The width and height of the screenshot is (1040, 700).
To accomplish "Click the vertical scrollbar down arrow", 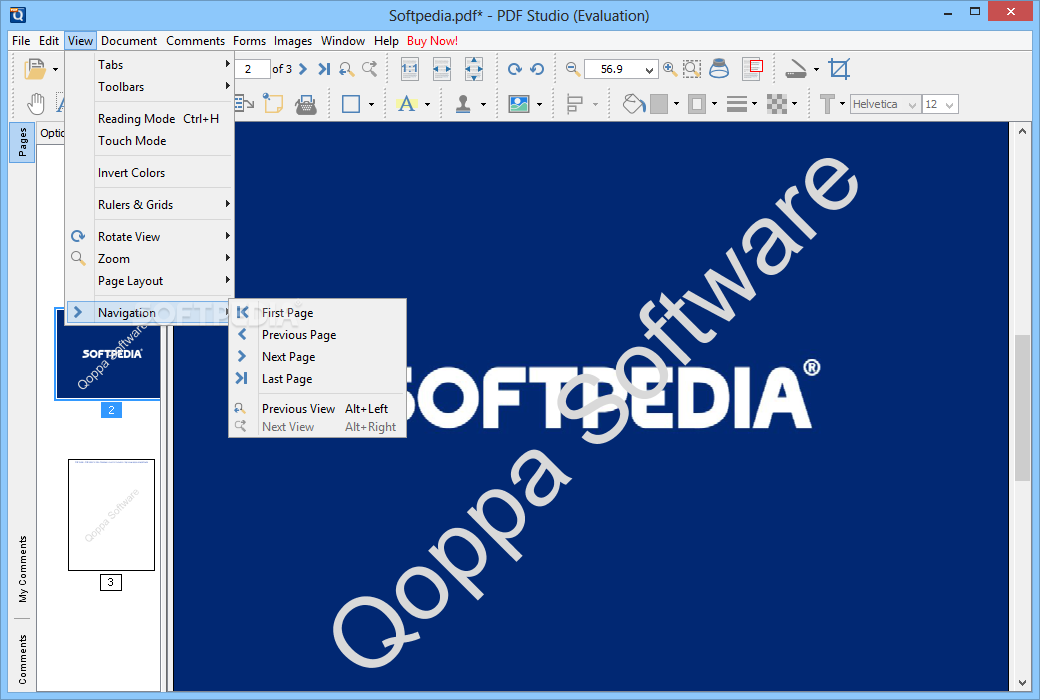I will pyautogui.click(x=1022, y=683).
